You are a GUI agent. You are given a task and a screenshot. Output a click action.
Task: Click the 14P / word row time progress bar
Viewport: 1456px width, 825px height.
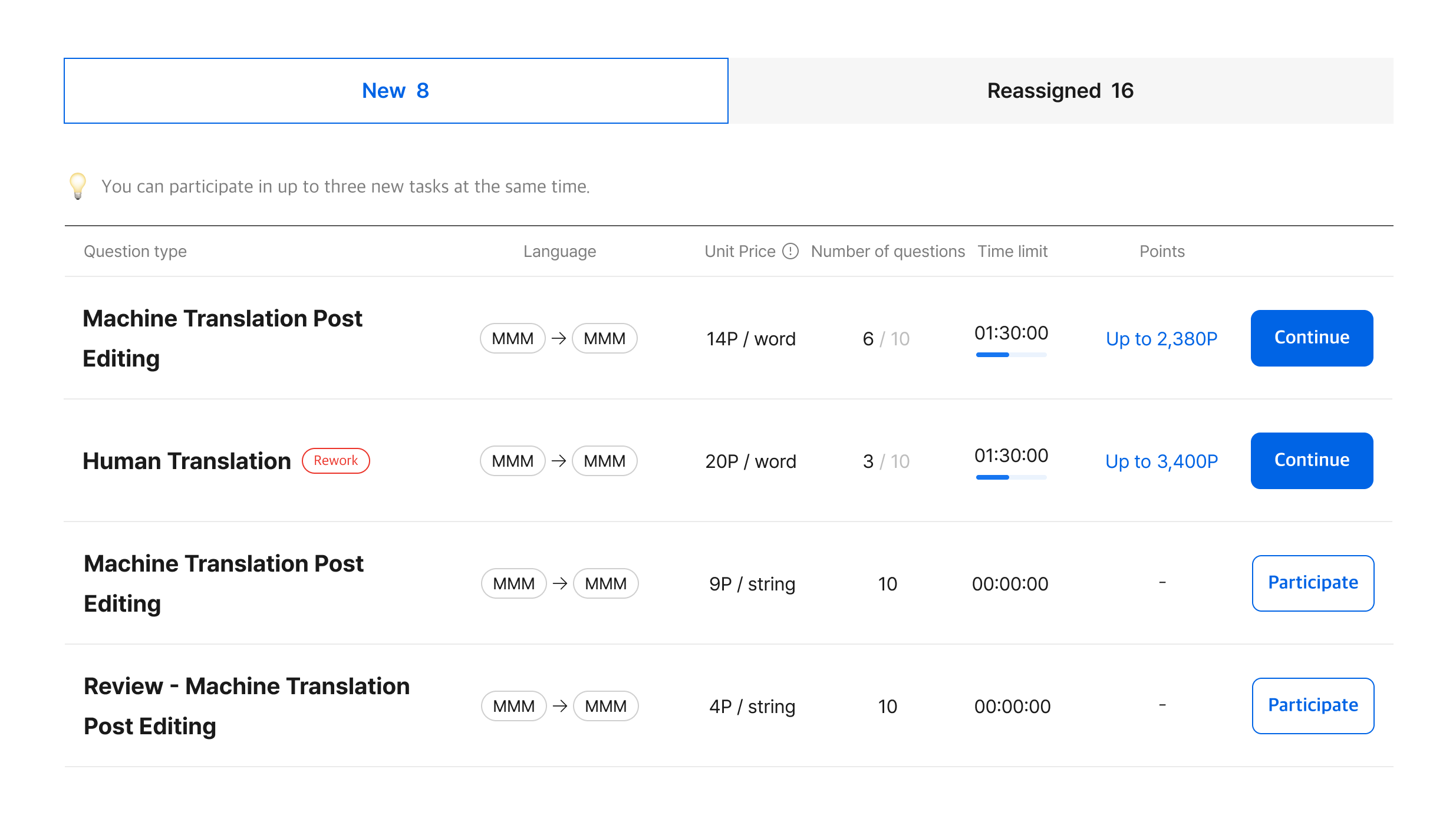1011,355
